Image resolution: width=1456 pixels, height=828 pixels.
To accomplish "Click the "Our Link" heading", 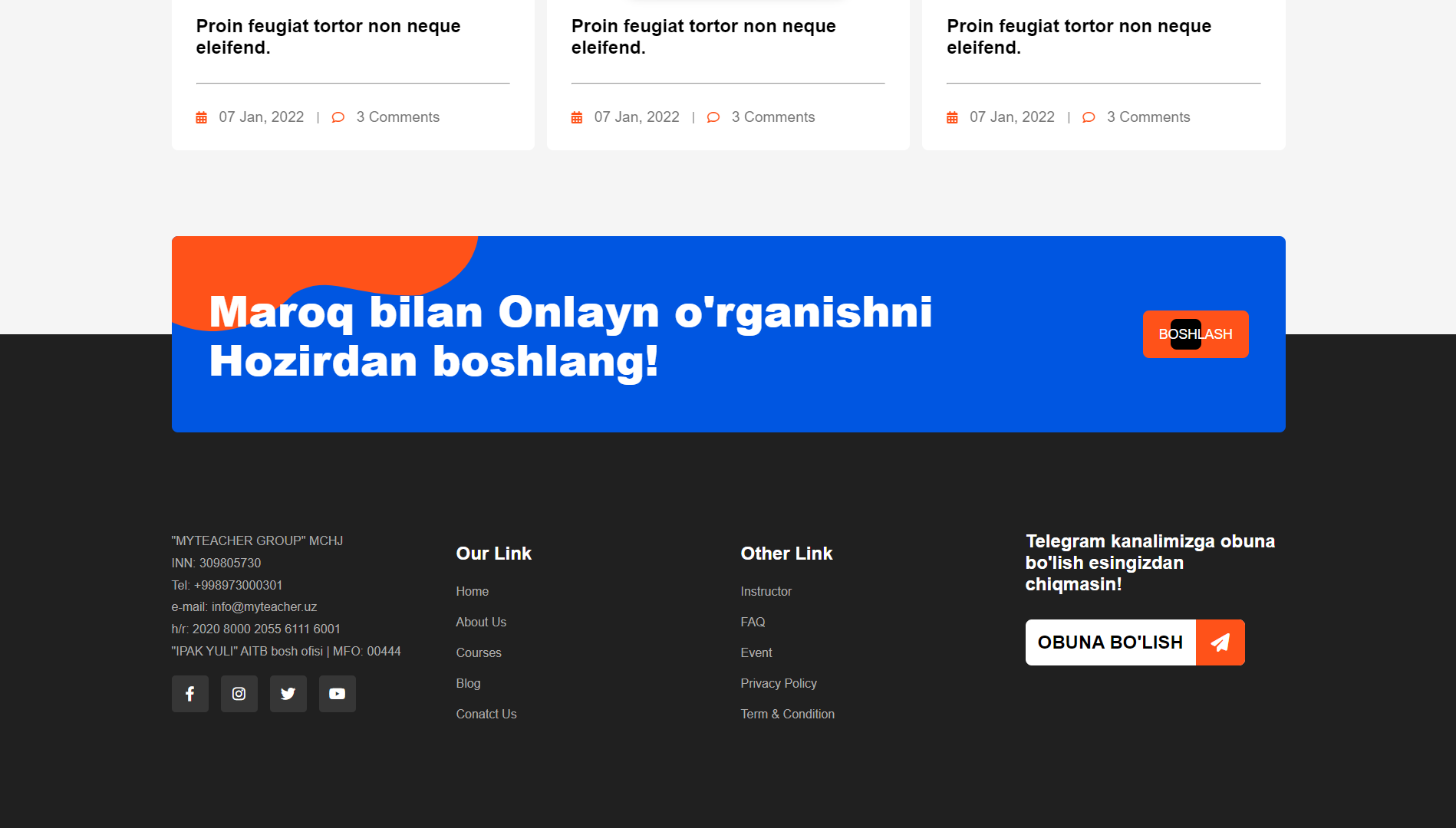I will click(494, 554).
